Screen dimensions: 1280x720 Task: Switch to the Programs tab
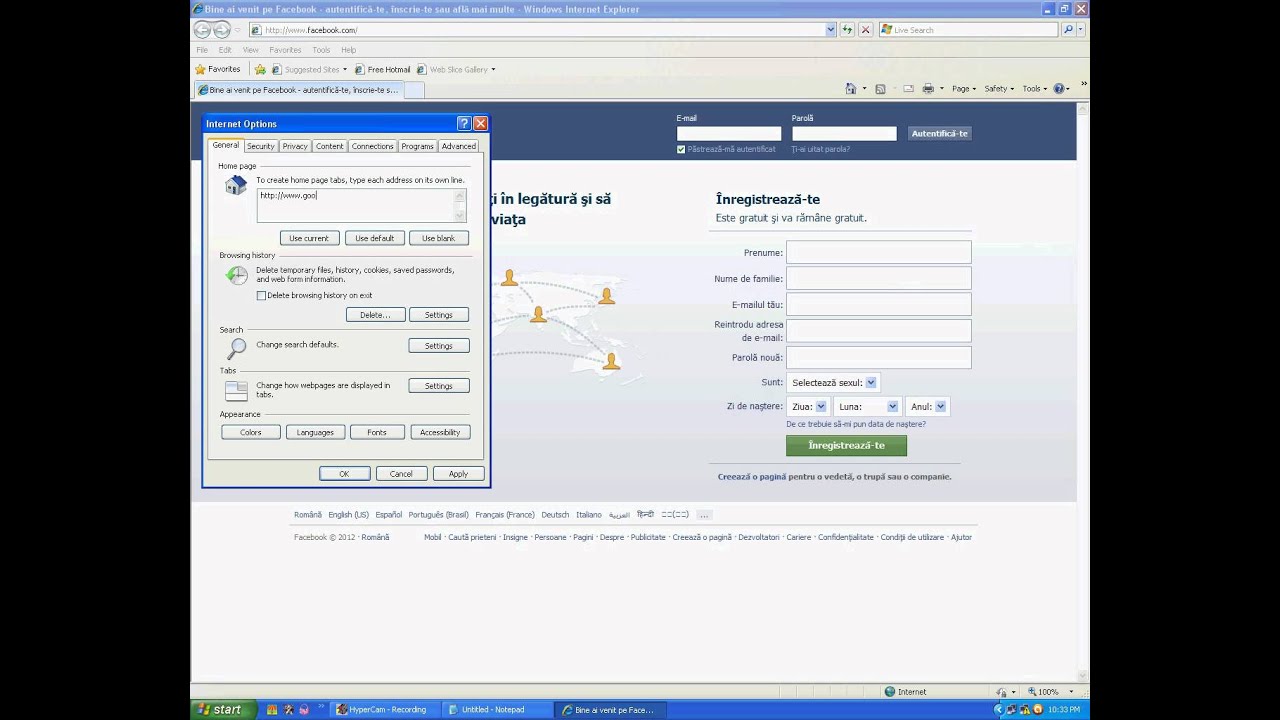[x=417, y=146]
